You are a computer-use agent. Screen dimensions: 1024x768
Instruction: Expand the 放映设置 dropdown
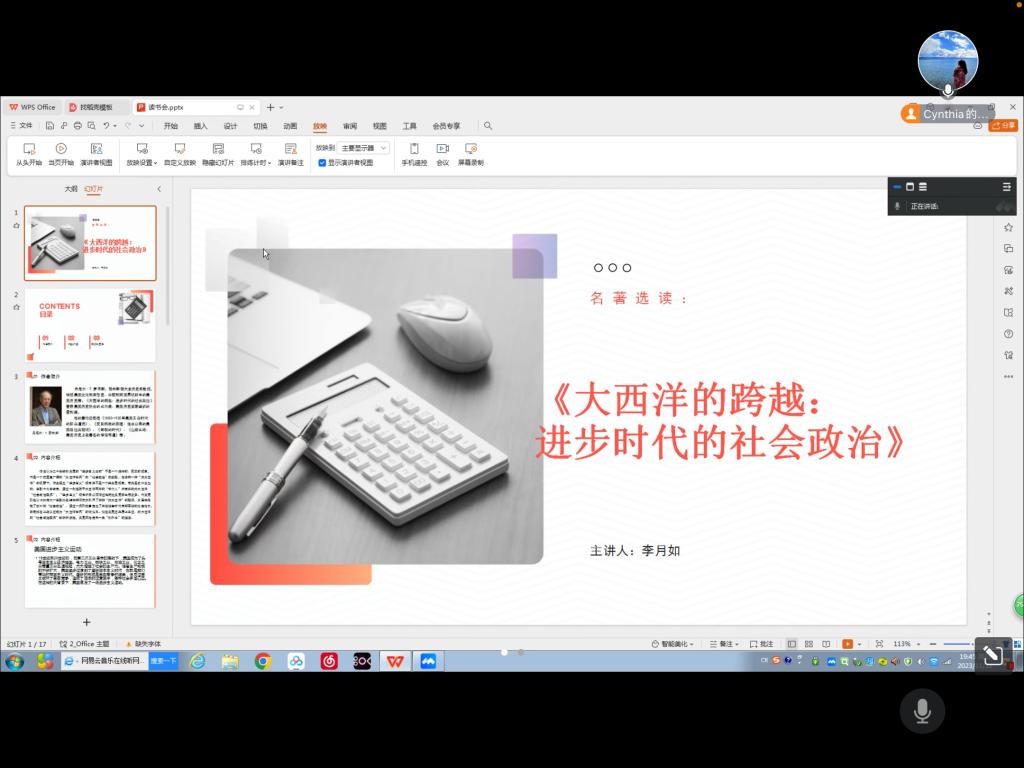pyautogui.click(x=141, y=162)
